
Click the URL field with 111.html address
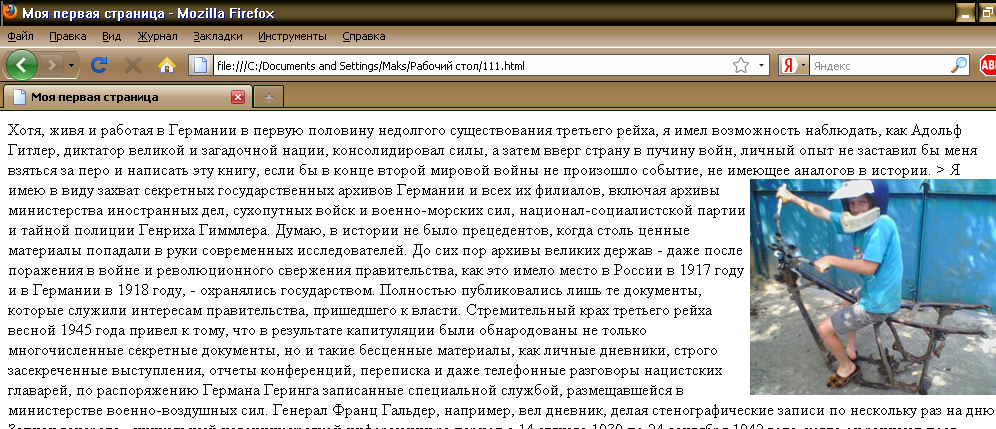point(470,65)
